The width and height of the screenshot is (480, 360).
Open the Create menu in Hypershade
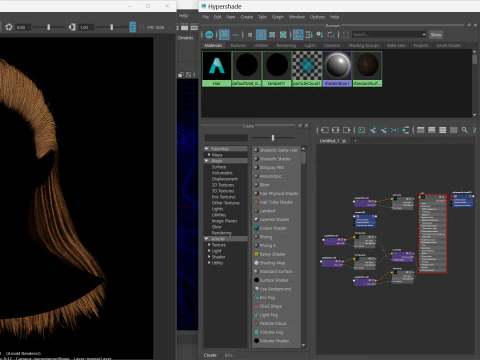[247, 17]
